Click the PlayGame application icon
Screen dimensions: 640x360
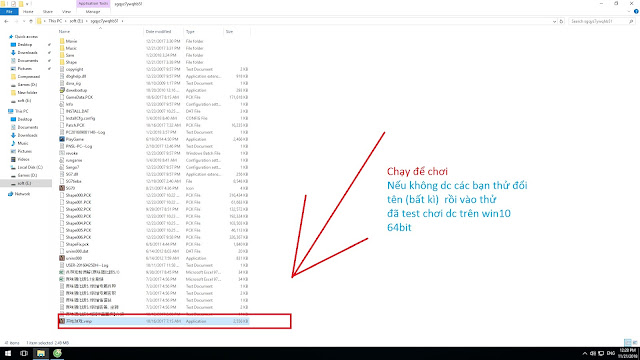coord(62,139)
